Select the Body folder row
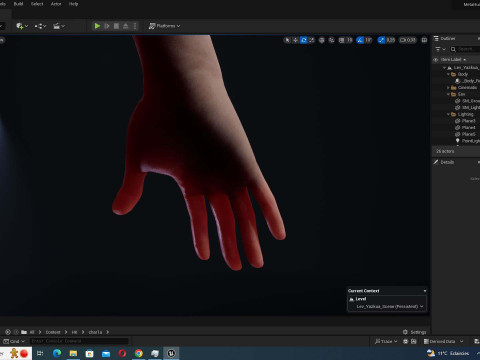 [456, 74]
